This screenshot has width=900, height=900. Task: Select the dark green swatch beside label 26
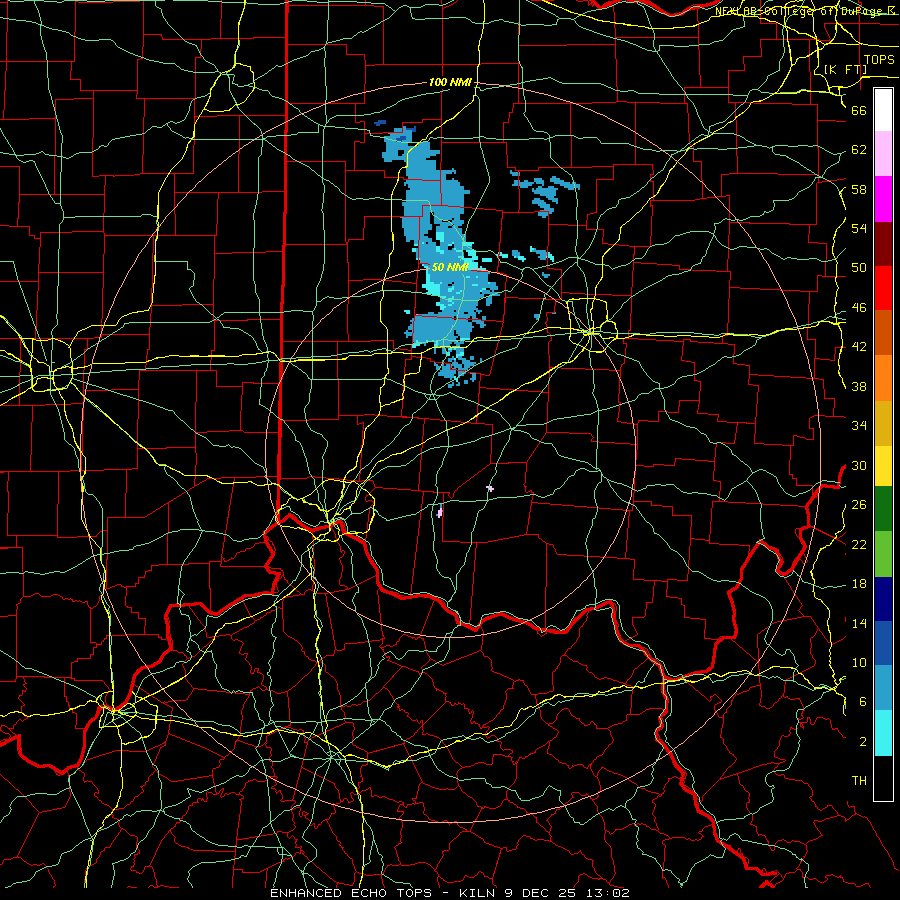click(883, 509)
